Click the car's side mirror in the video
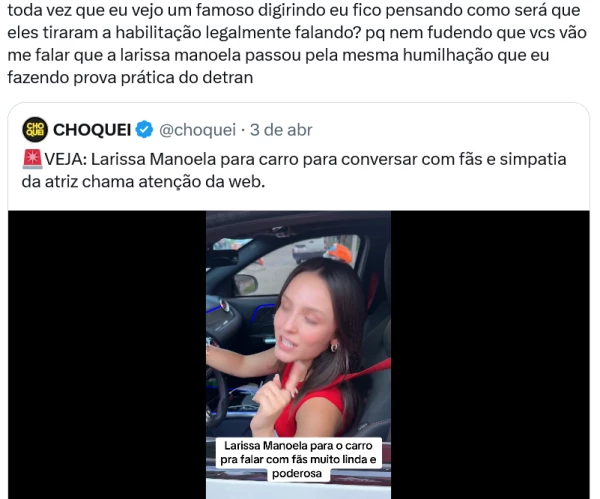Image resolution: width=600 pixels, height=499 pixels. [246, 285]
